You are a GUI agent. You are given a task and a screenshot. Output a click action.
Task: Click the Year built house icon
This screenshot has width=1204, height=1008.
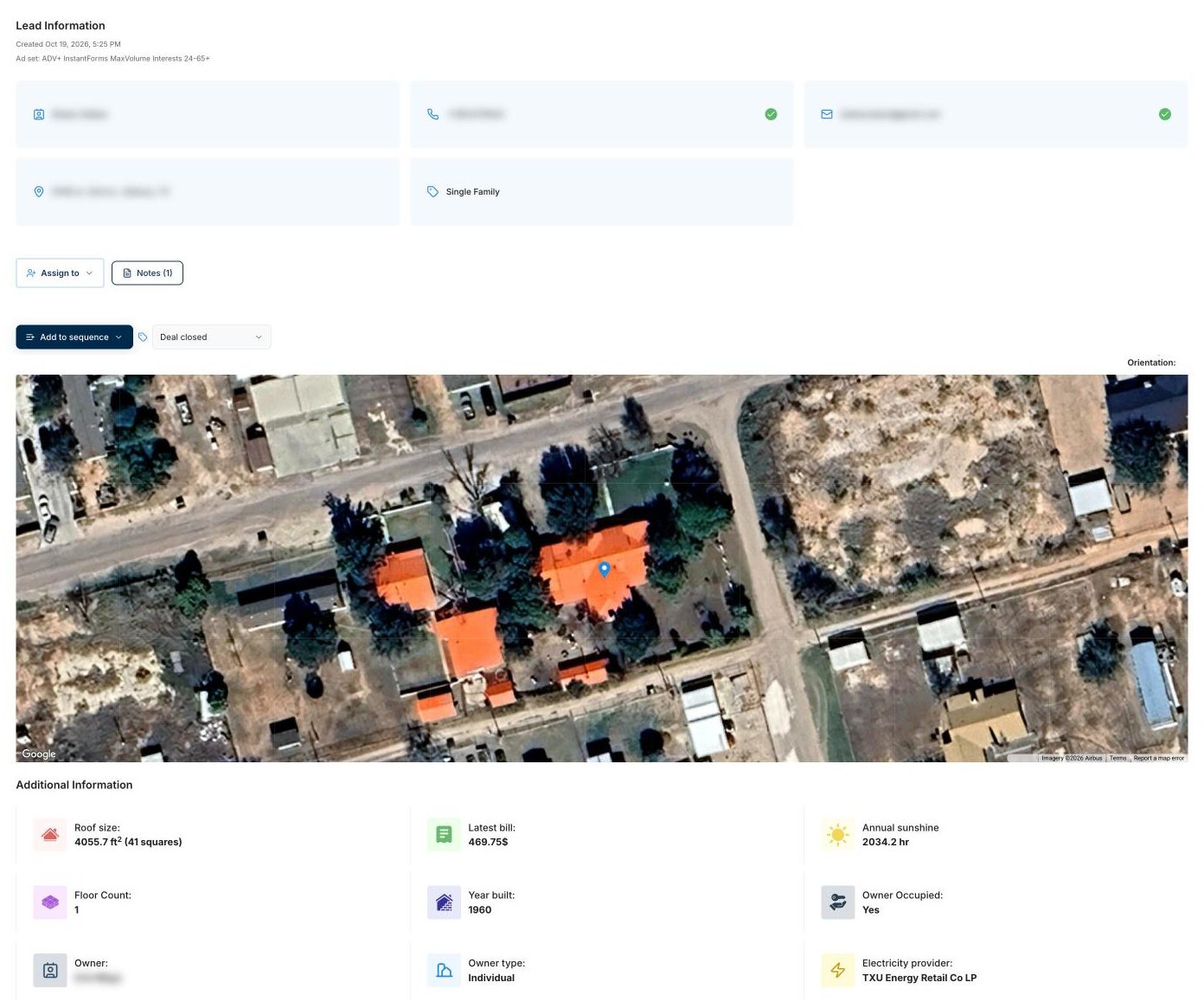click(444, 902)
